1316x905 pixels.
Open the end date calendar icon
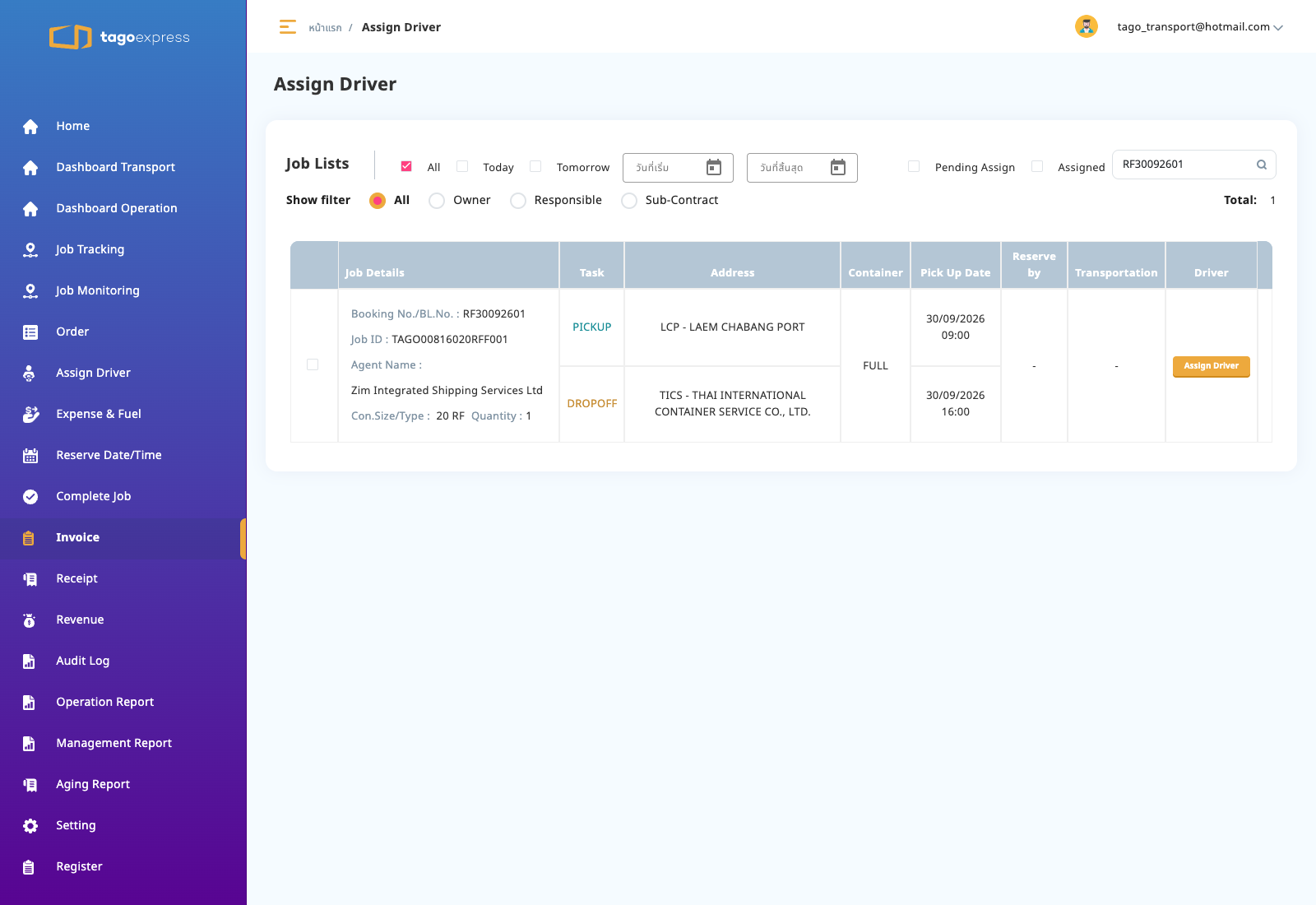pos(838,168)
